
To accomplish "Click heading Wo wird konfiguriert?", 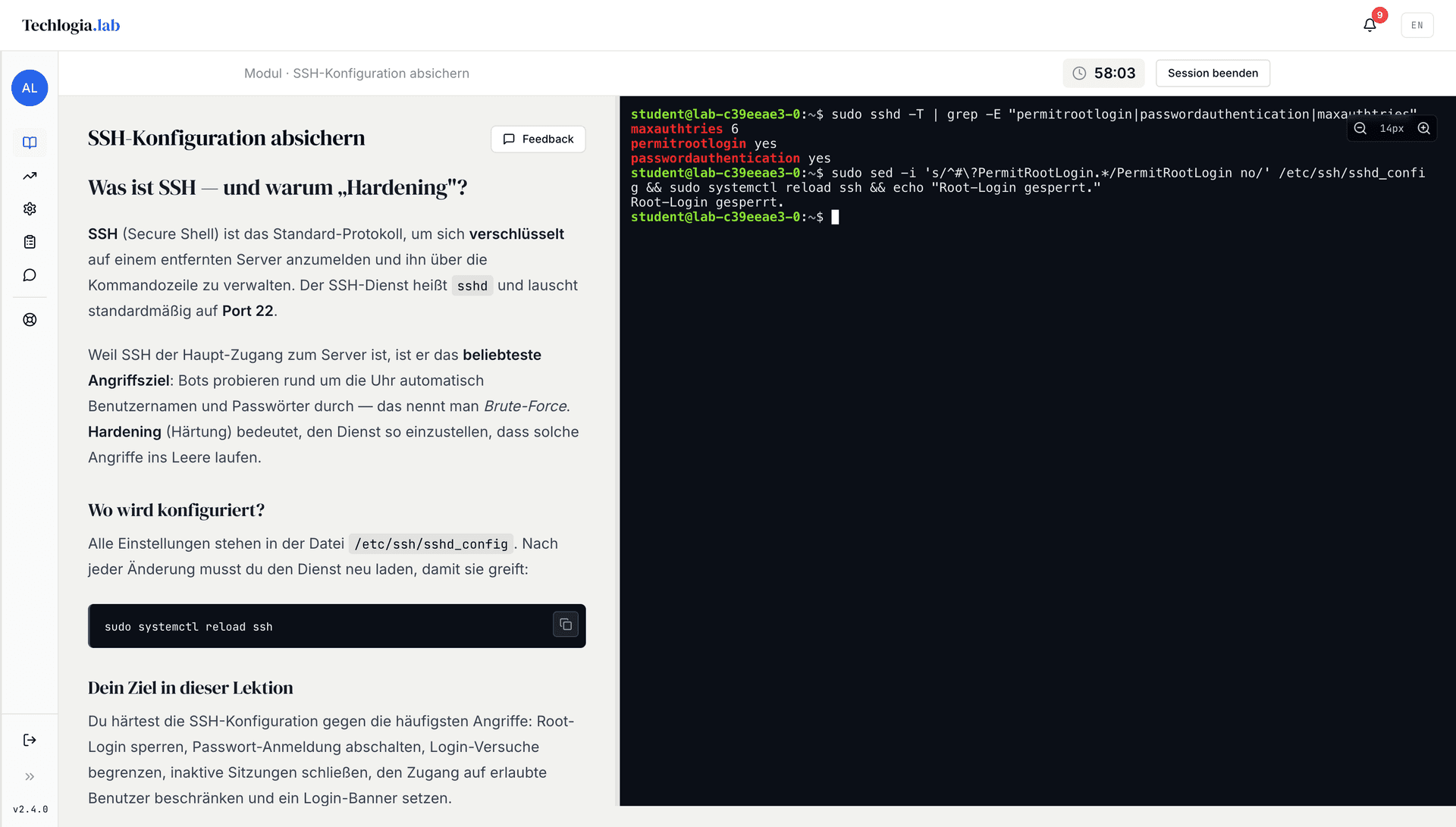I will click(176, 510).
